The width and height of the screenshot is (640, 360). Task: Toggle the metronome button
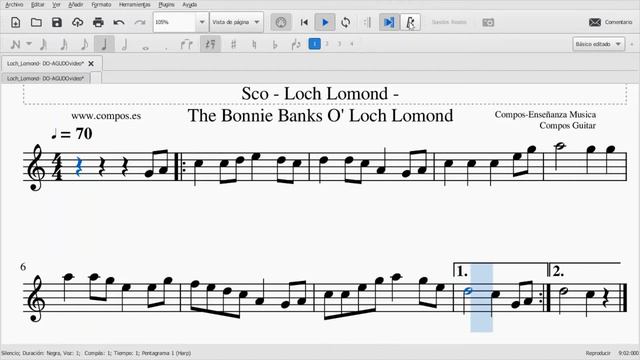pos(410,22)
